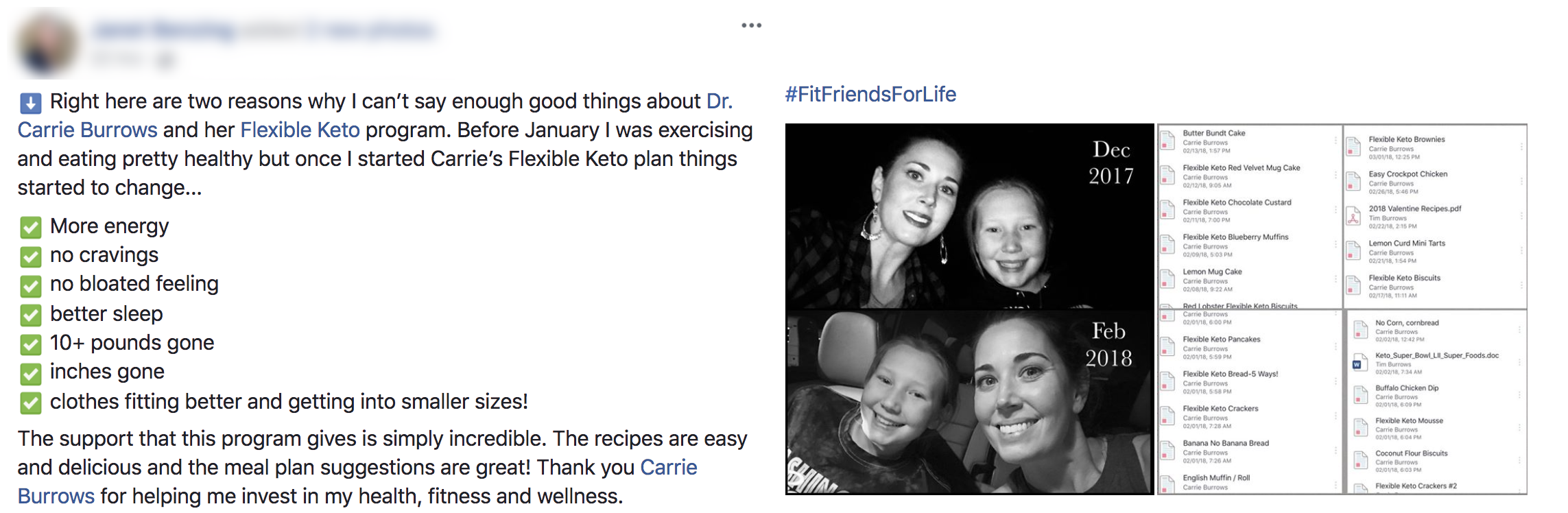The width and height of the screenshot is (1568, 513).
Task: Open the Feb 2018 selfie photo
Action: click(969, 402)
